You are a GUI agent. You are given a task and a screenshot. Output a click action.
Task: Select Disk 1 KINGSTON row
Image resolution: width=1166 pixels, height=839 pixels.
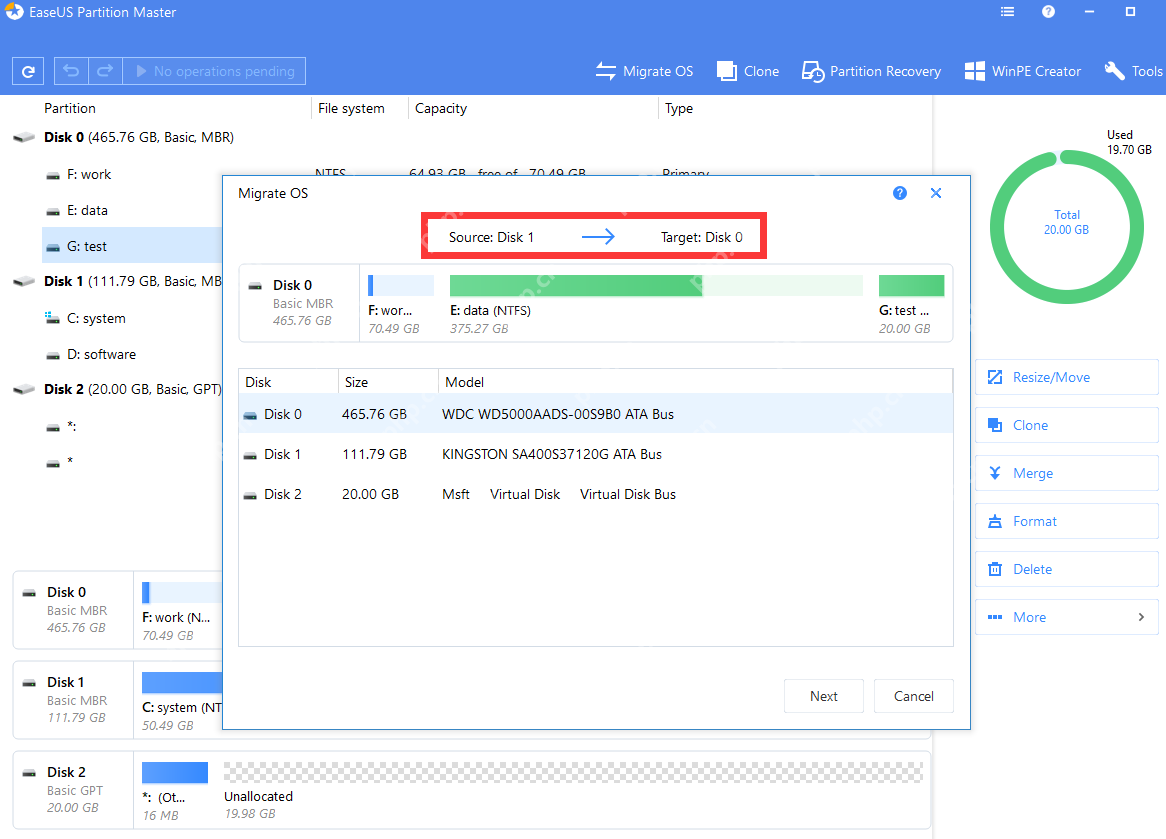(x=596, y=454)
